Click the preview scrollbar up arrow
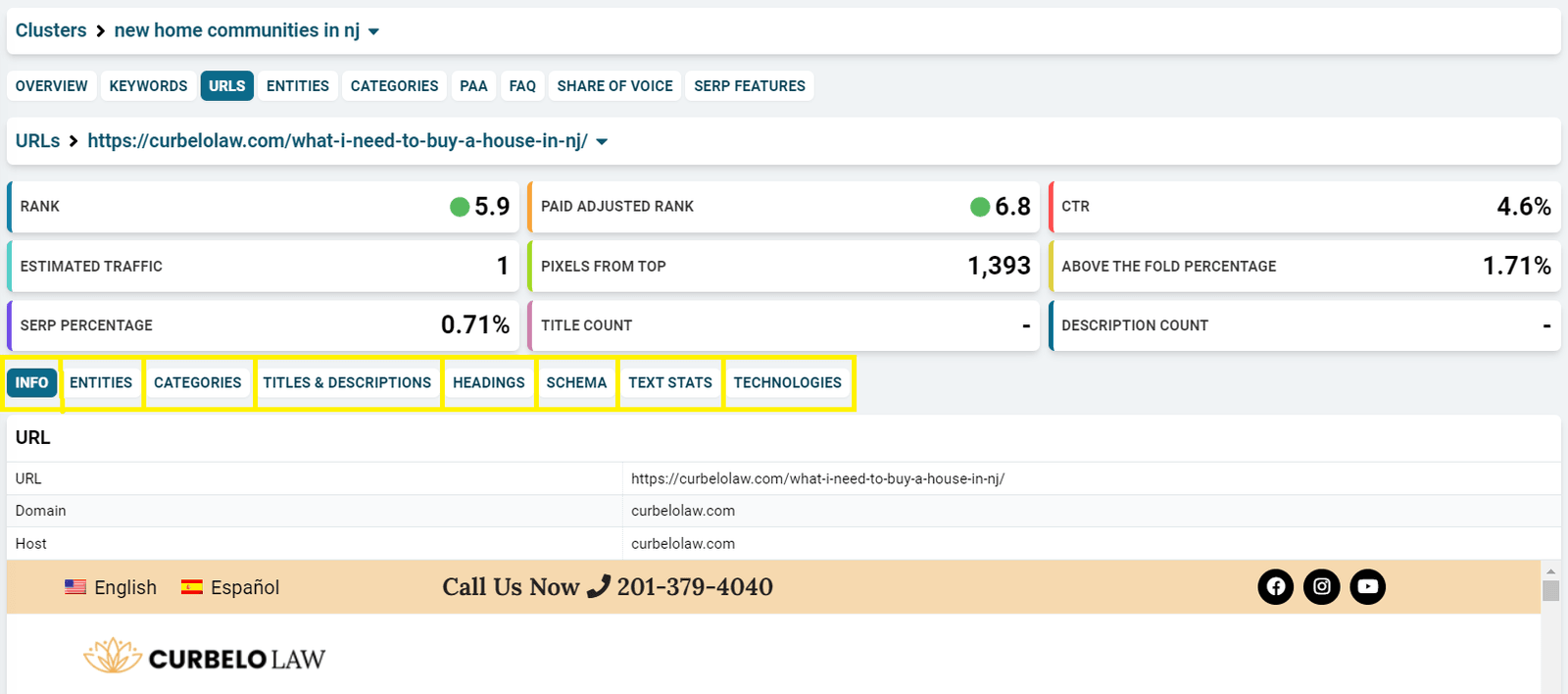Screen dimensions: 1568x694 1550,570
